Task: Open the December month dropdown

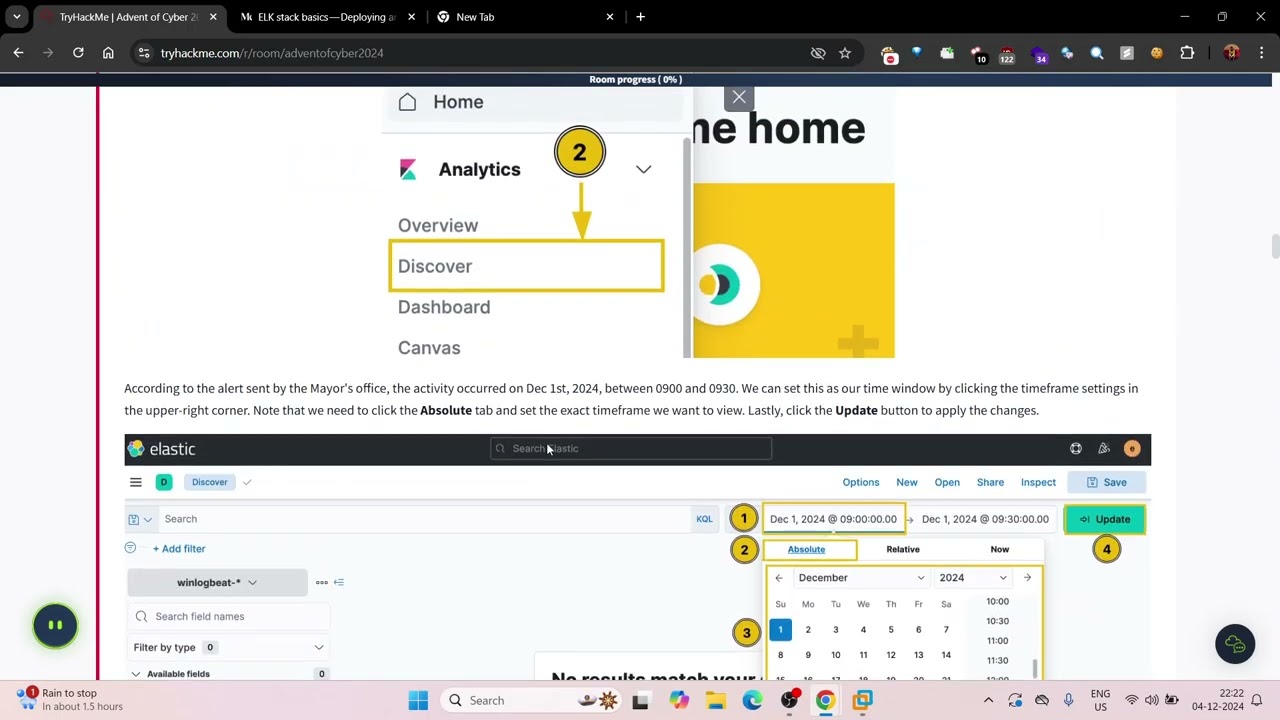Action: click(861, 578)
